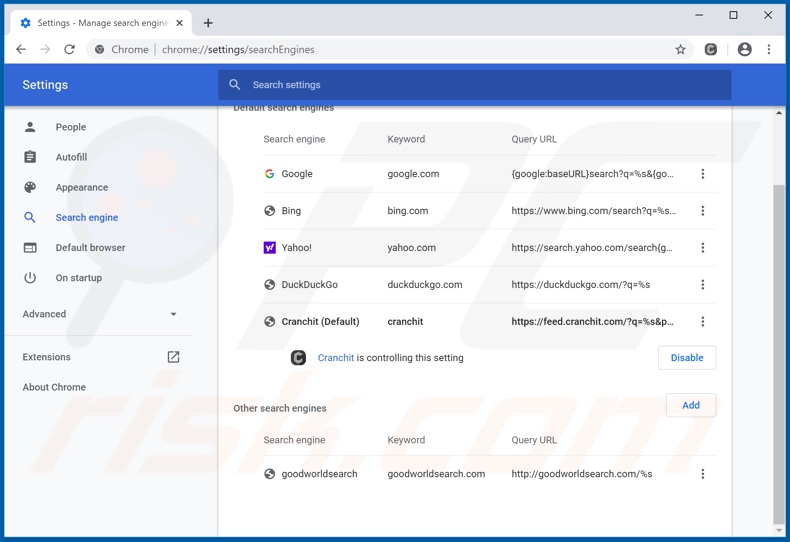Select the Settings - Manage search engines tab
790x542 pixels.
101,23
